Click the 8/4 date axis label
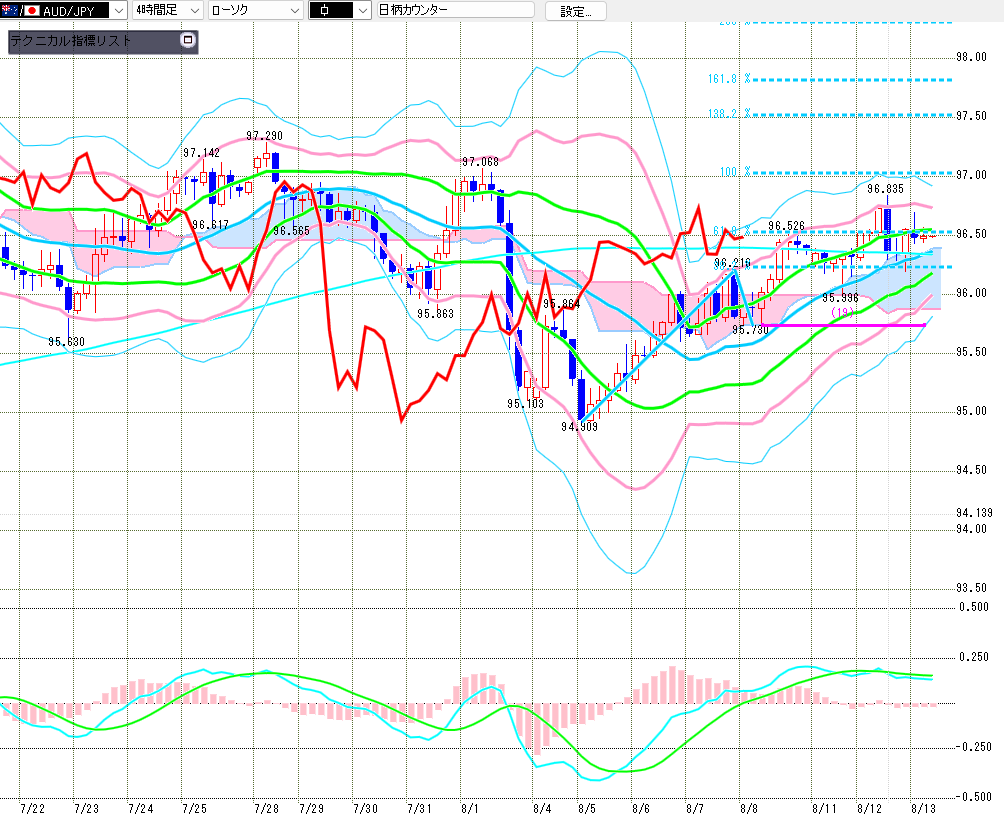Screen dimensions: 1004x816 click(x=542, y=808)
